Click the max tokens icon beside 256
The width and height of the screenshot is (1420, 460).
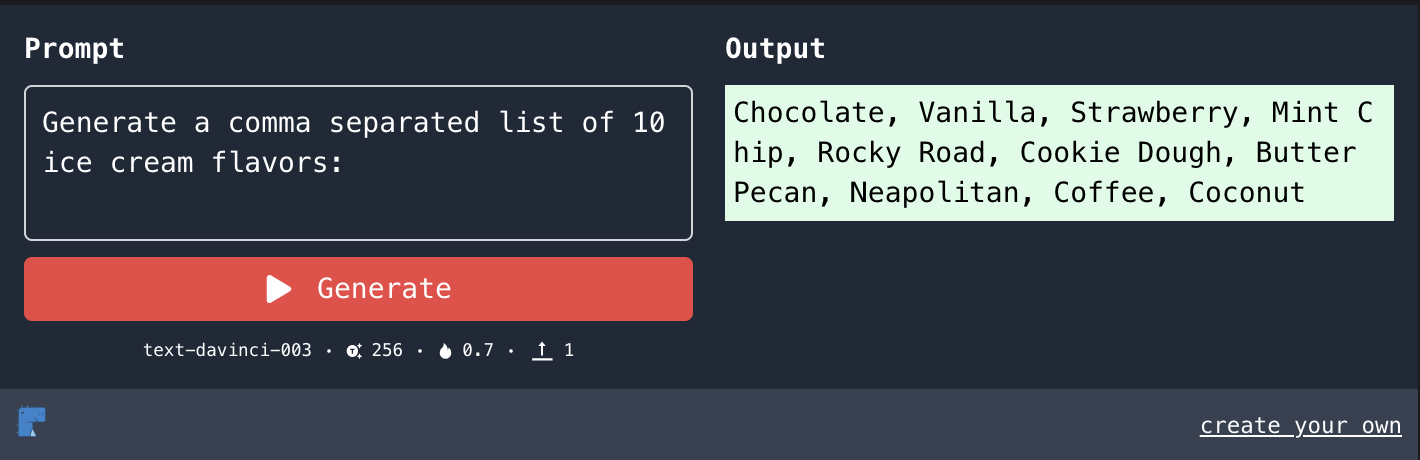click(354, 351)
